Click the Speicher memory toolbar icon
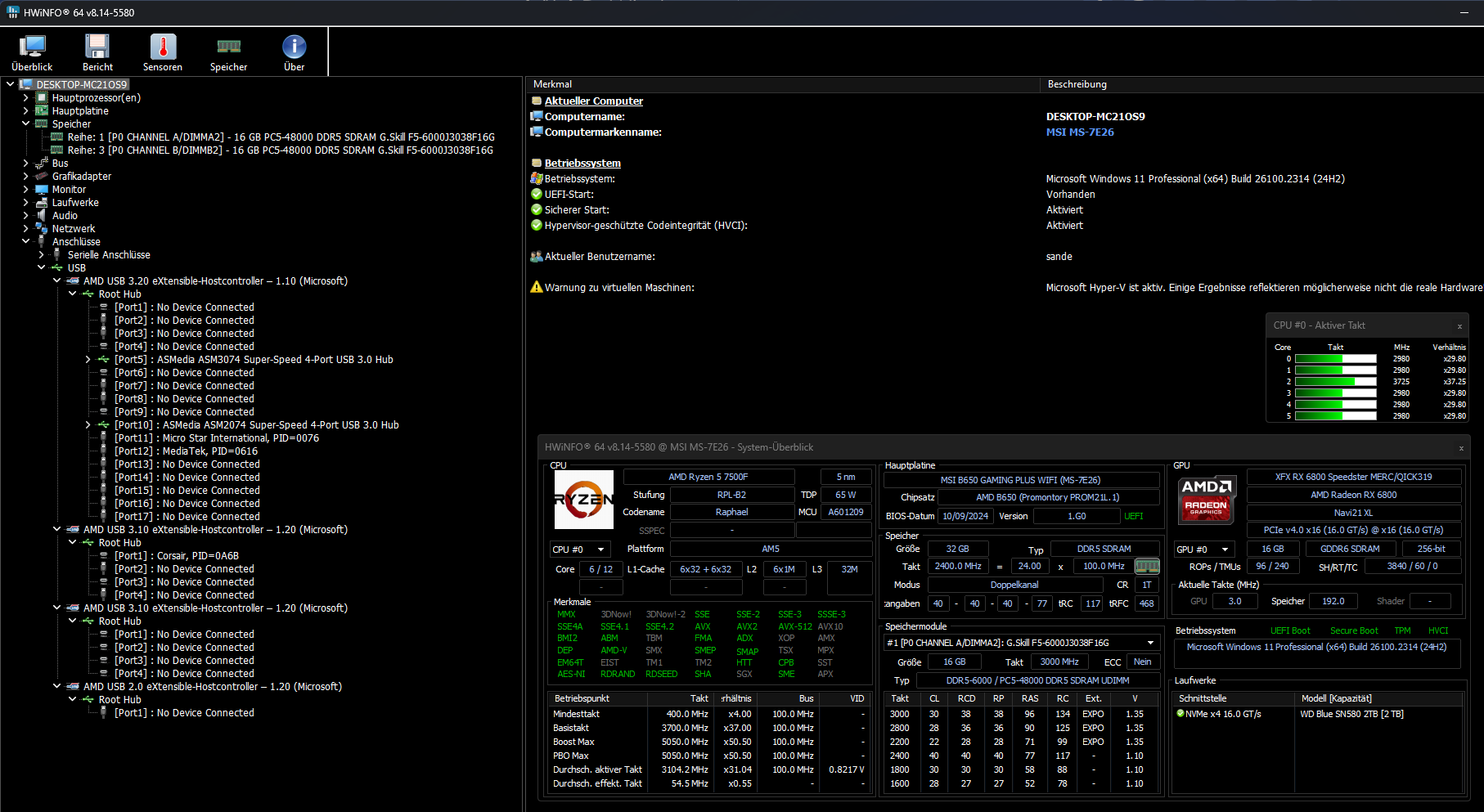The width and height of the screenshot is (1484, 812). (x=228, y=52)
